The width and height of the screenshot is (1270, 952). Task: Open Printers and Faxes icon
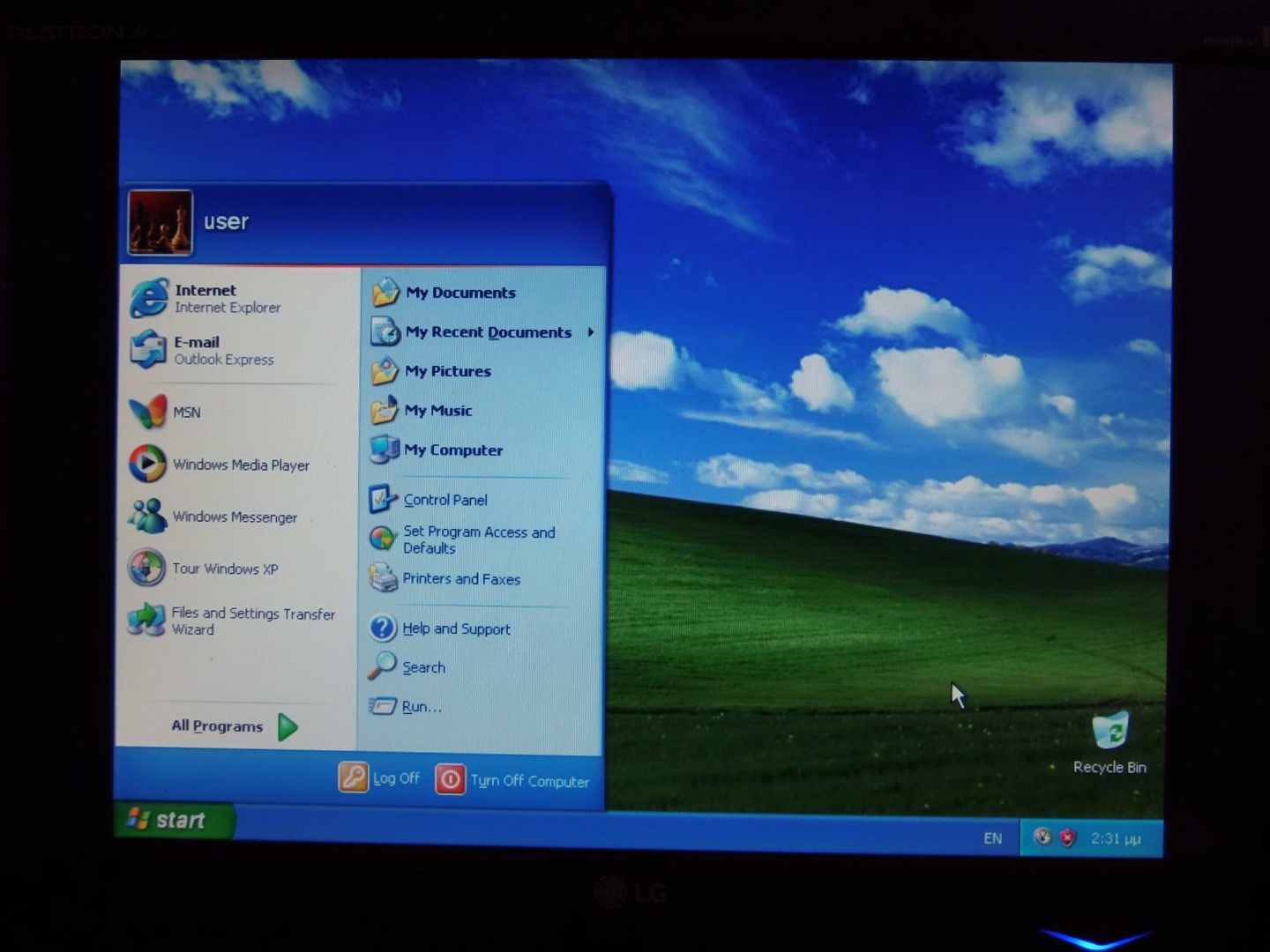tap(382, 578)
